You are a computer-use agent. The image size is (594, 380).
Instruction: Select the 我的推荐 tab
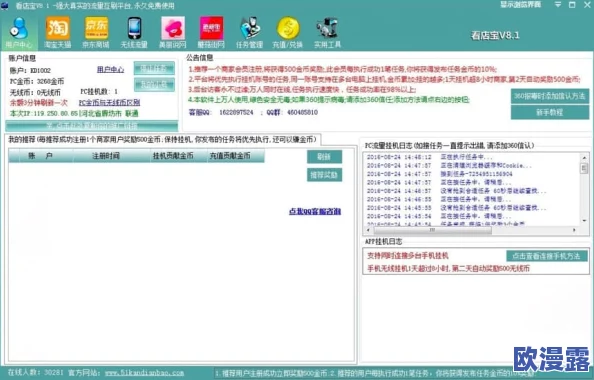tap(163, 139)
